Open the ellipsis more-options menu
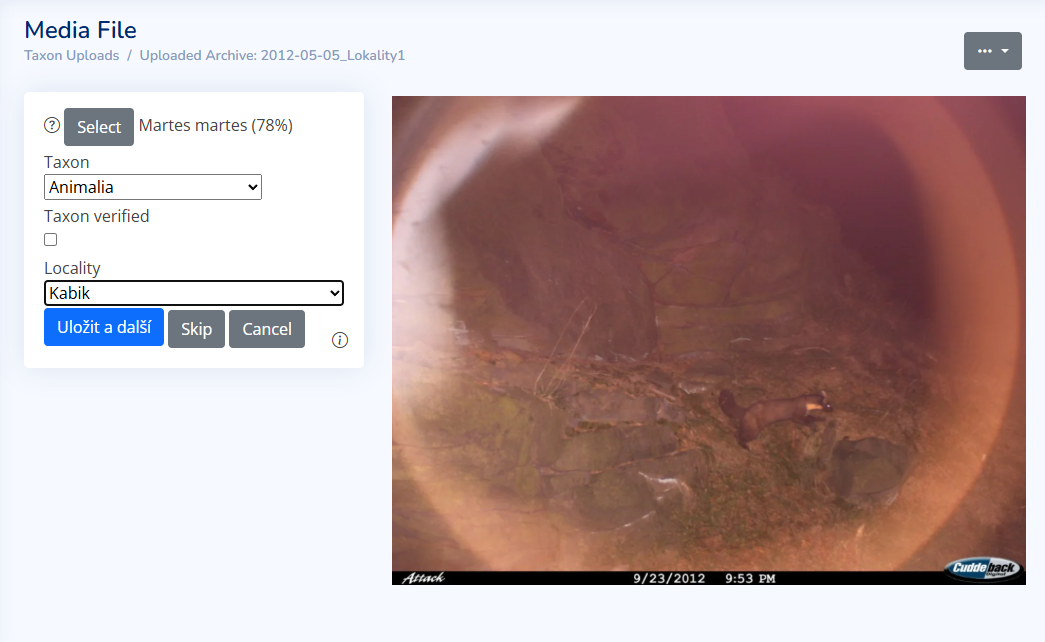Viewport: 1045px width, 642px height. click(992, 51)
